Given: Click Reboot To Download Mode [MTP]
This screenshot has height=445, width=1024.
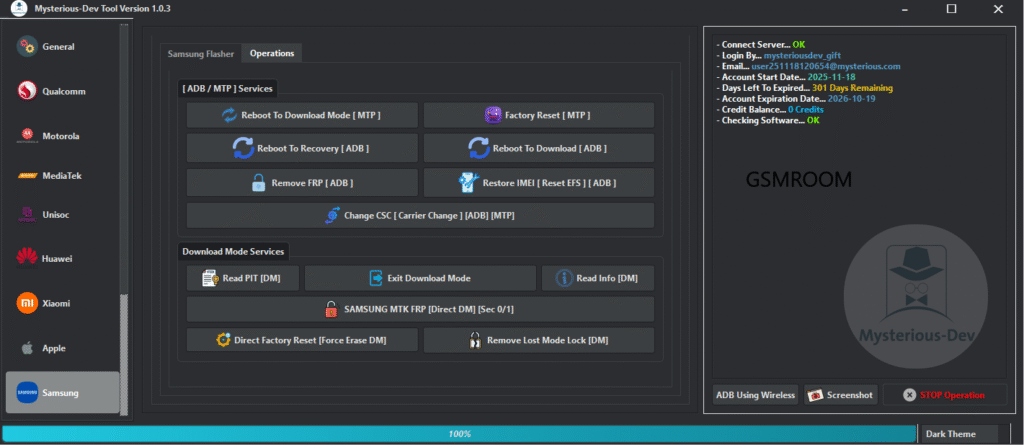Looking at the screenshot, I should (302, 115).
